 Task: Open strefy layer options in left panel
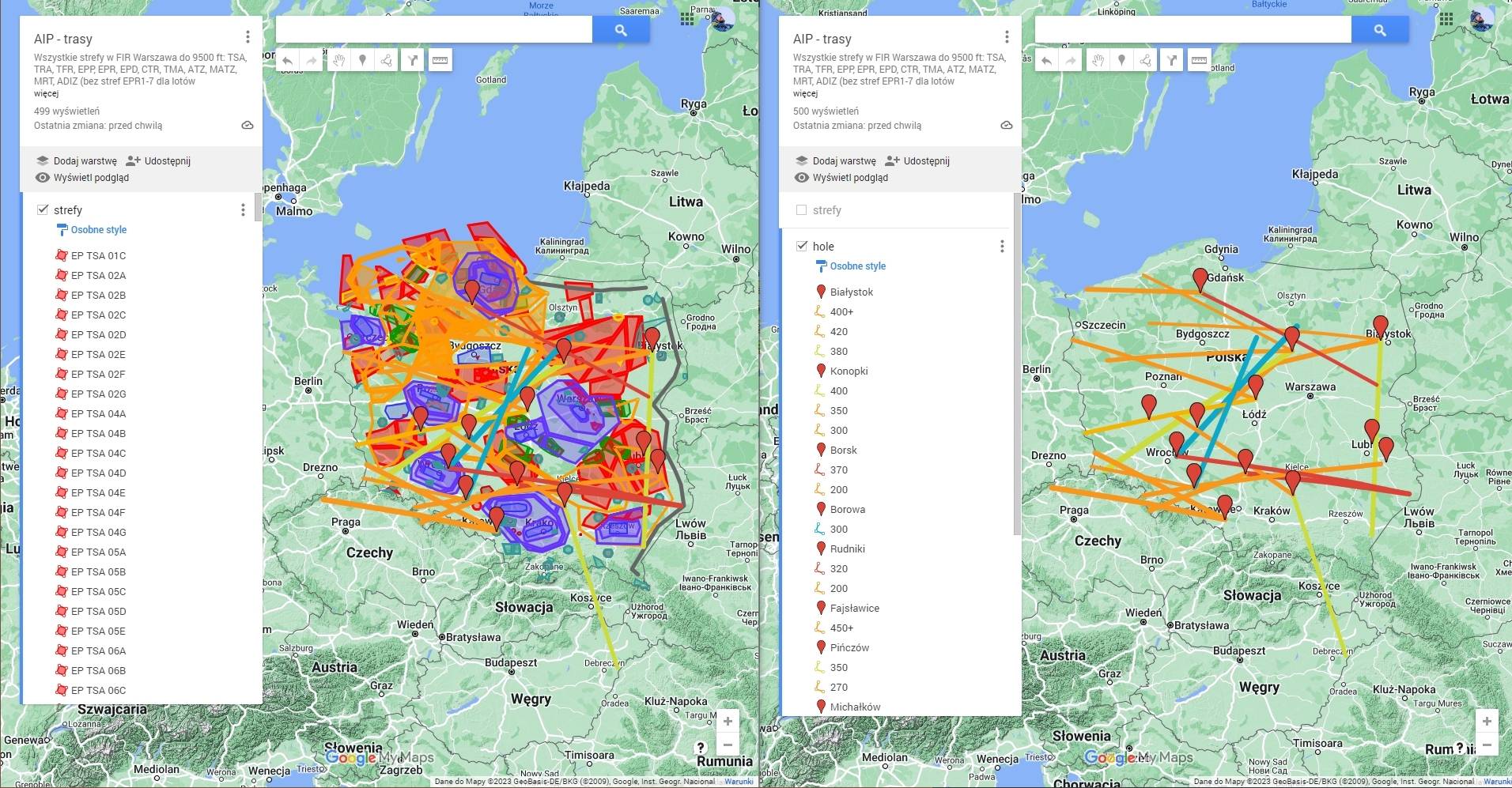pyautogui.click(x=243, y=209)
